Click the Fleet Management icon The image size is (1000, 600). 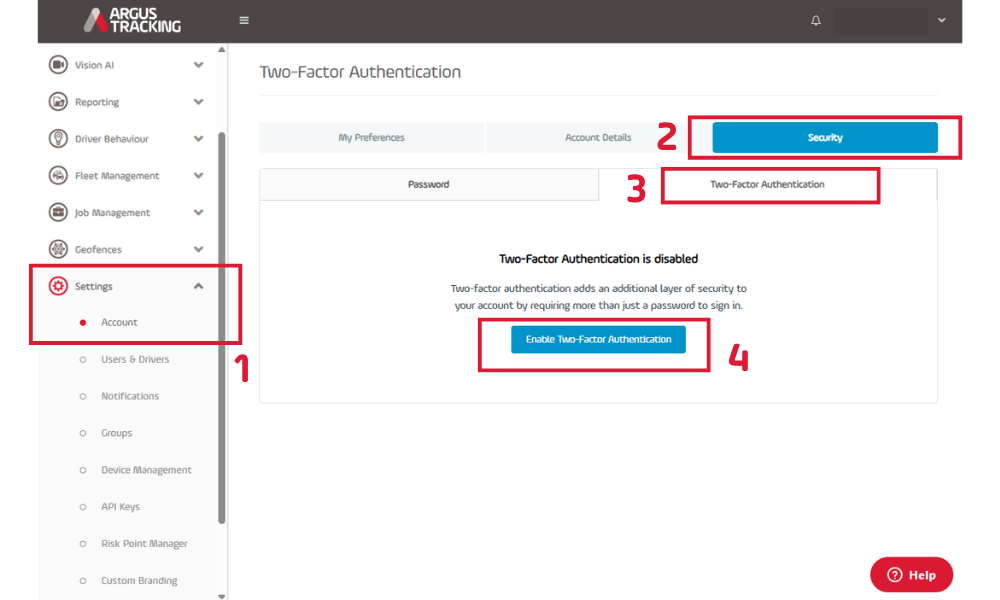[x=58, y=175]
